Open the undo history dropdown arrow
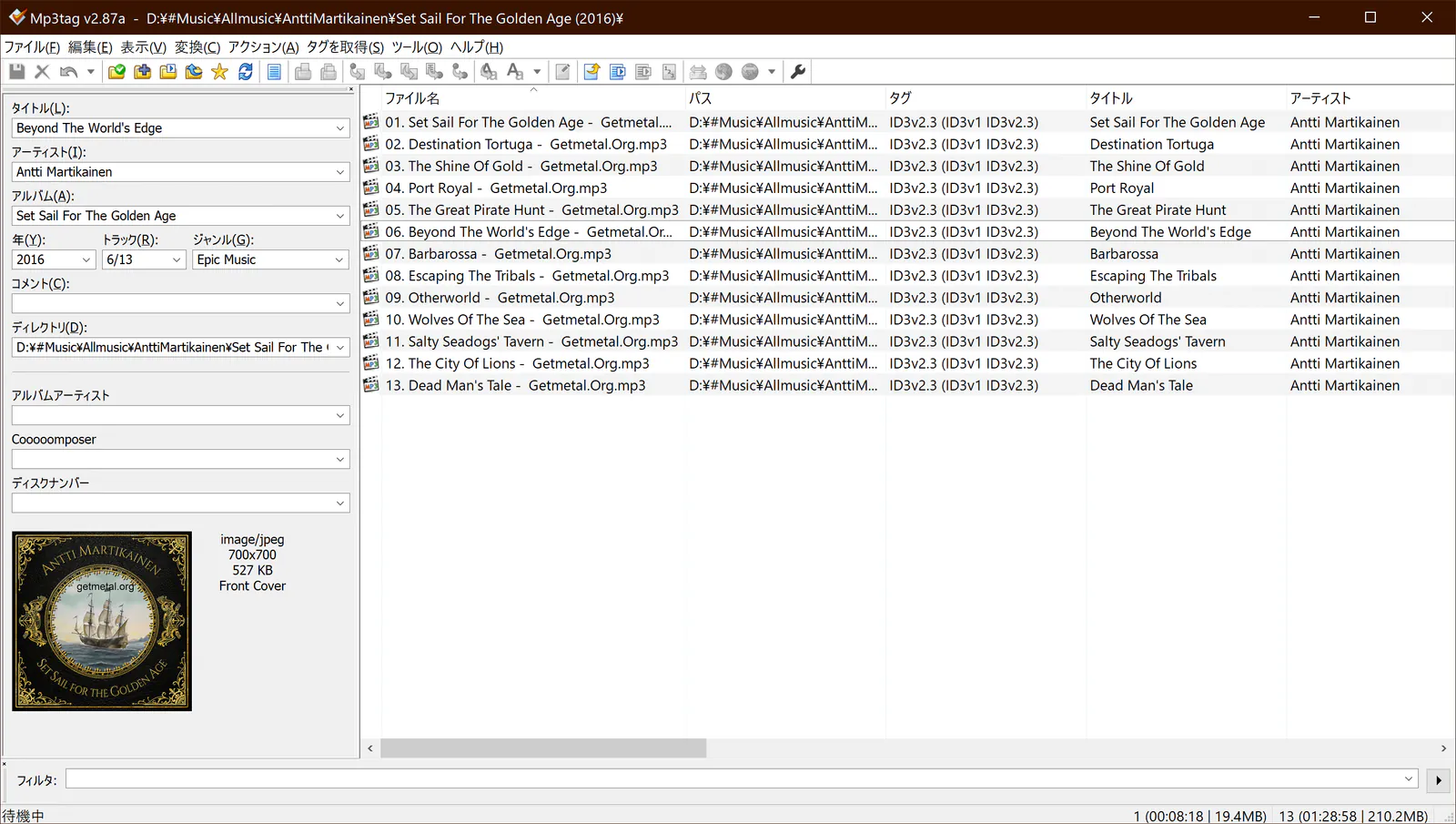The width and height of the screenshot is (1456, 824). pos(90,72)
